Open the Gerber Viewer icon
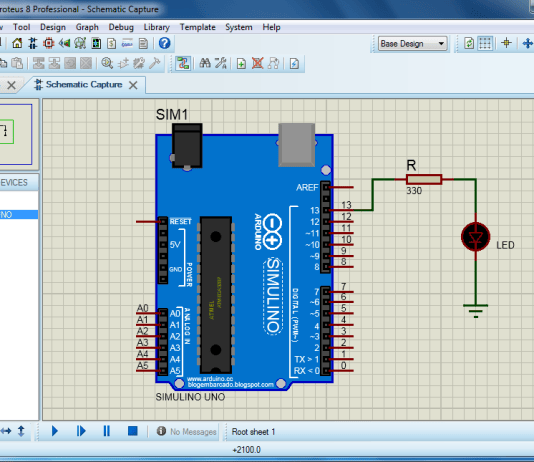 pos(80,43)
